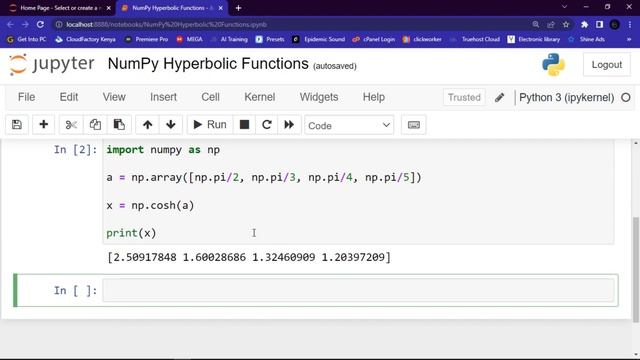
Task: Reload the page in the browser
Action: pos(40,24)
